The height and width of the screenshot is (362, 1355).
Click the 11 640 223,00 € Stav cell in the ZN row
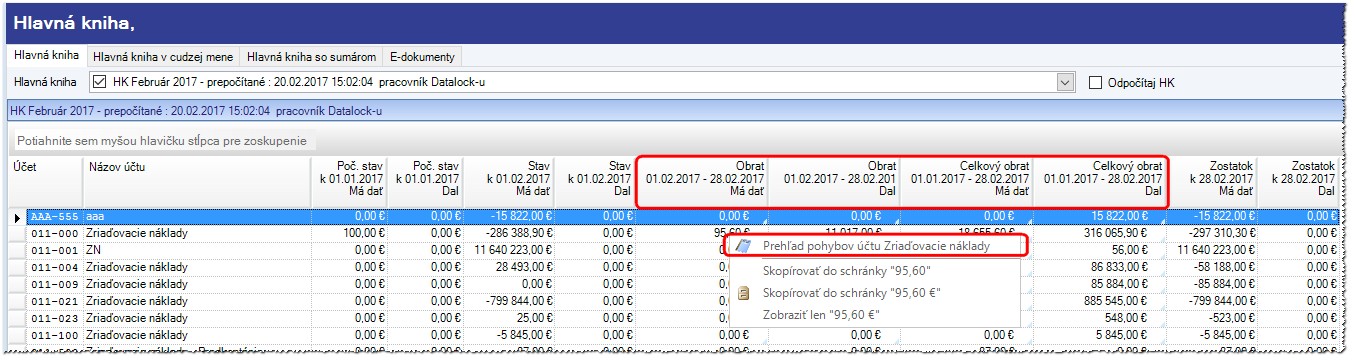(x=508, y=250)
